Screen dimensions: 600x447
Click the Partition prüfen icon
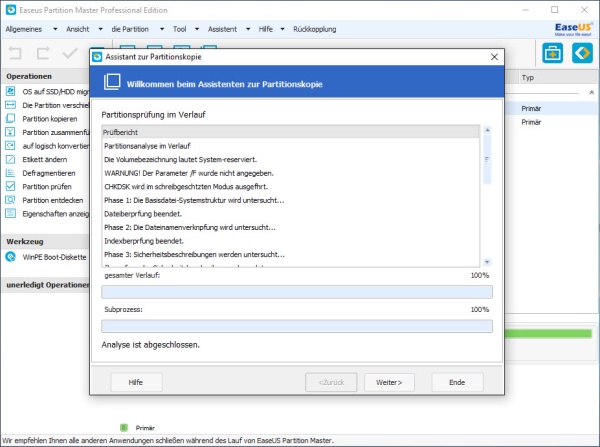click(10, 186)
